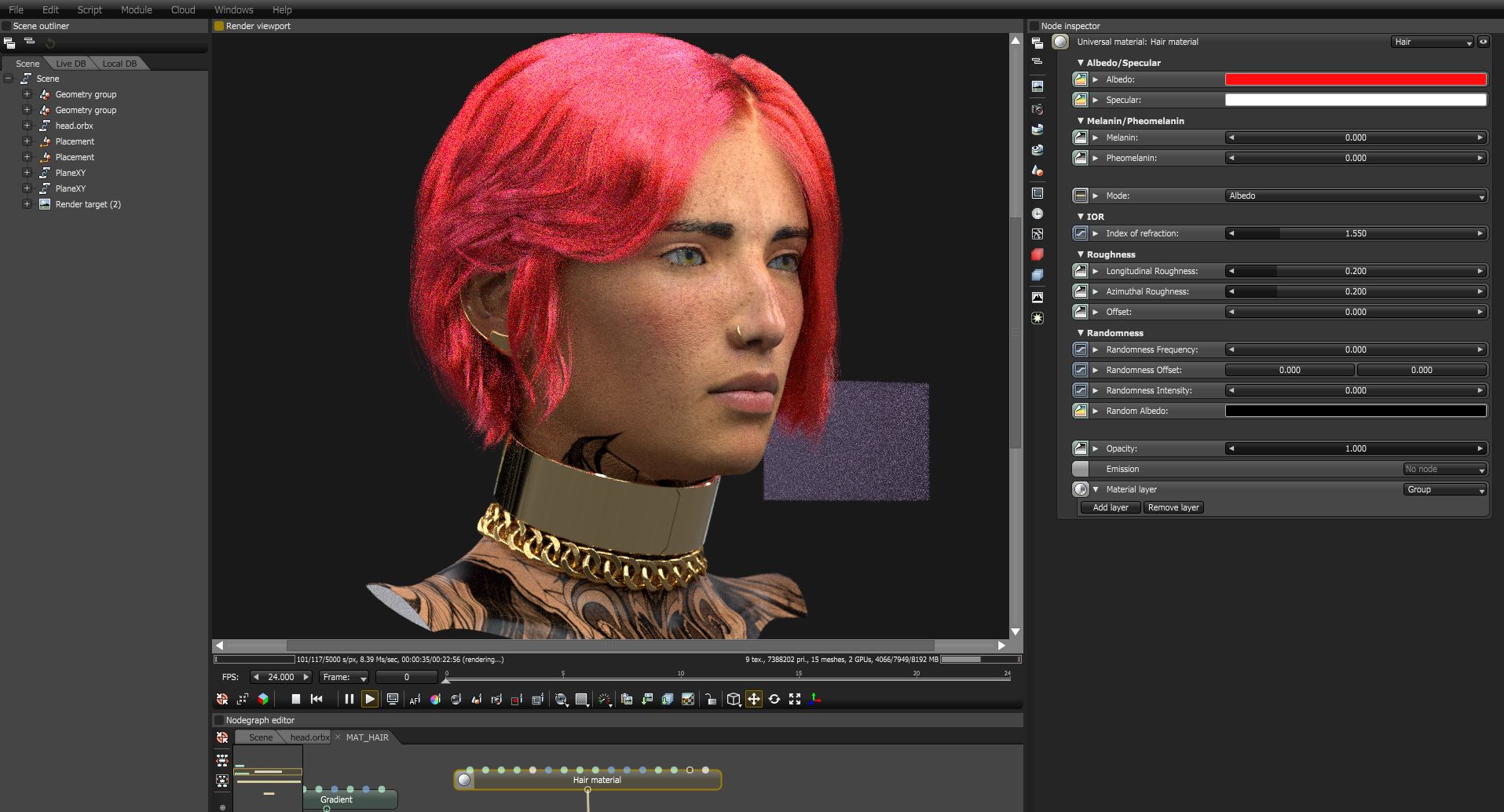Click the cone and sphere geometry icon in inspector sidebar
1504x812 pixels.
pos(1037,170)
